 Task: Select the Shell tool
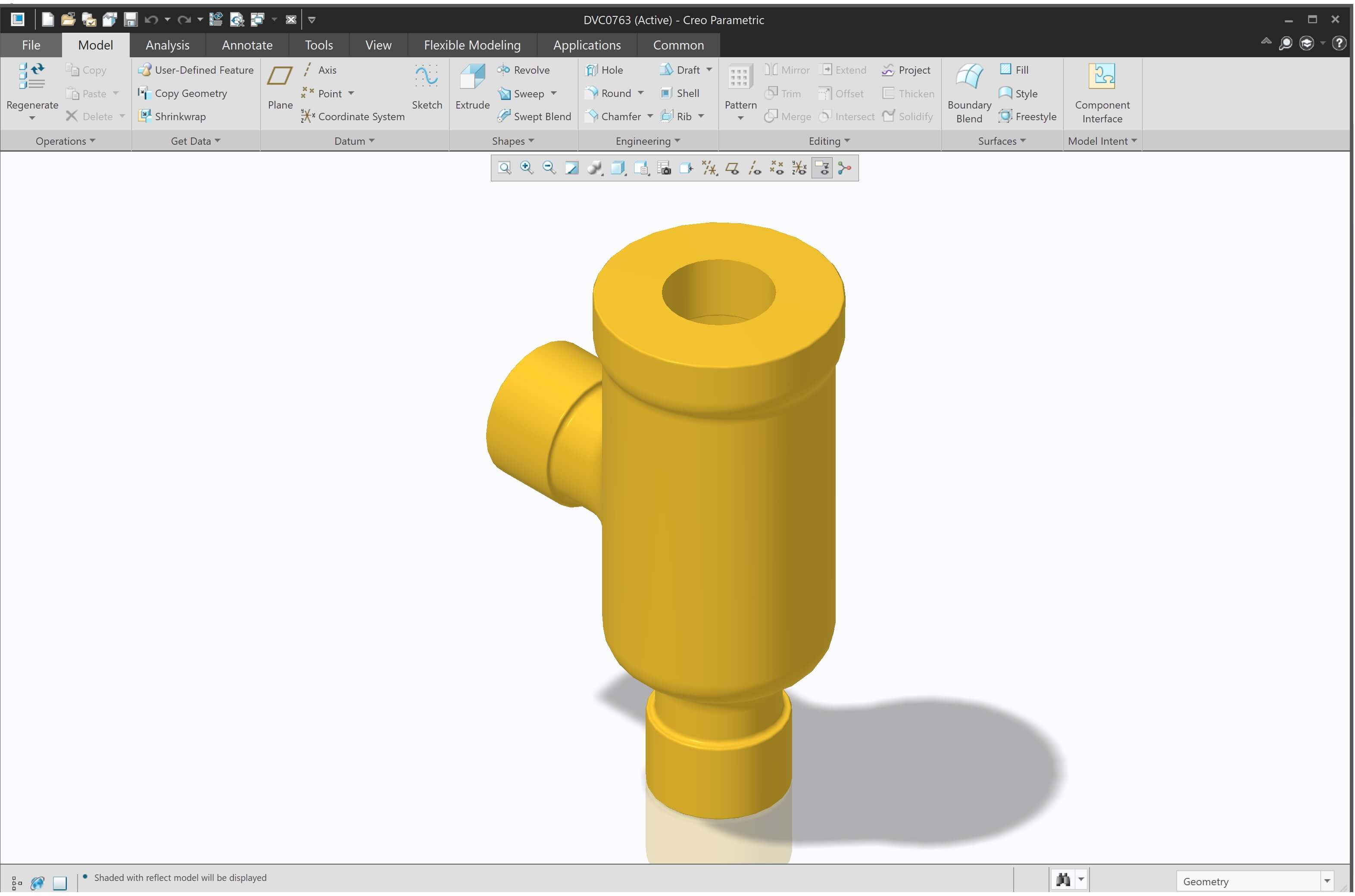point(680,93)
